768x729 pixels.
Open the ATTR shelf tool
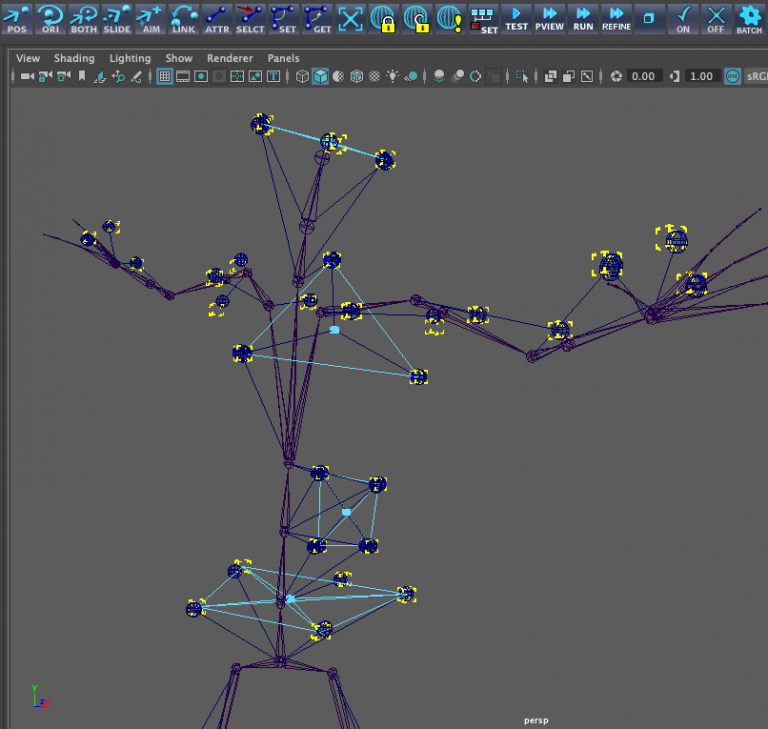pos(217,18)
